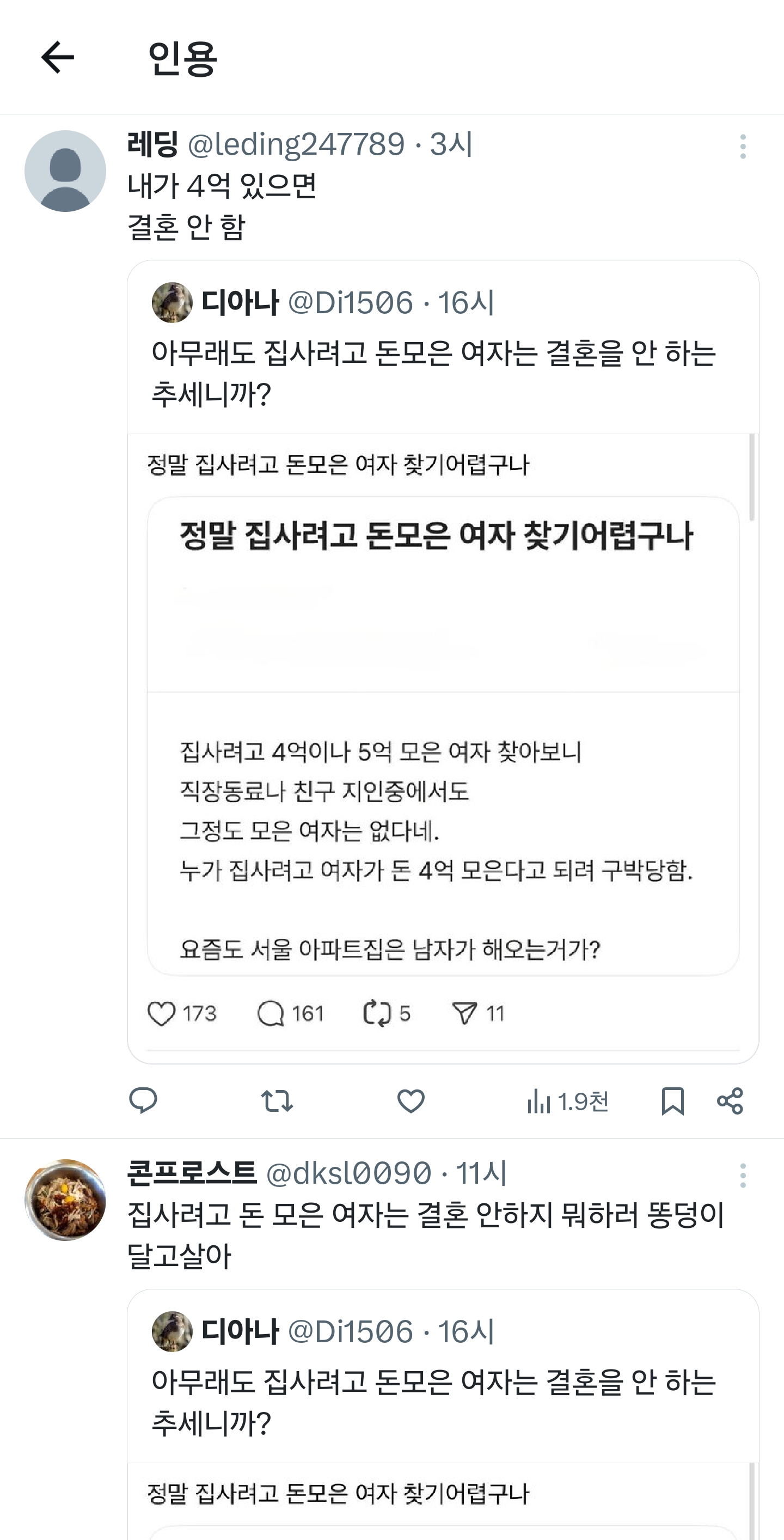The height and width of the screenshot is (1540, 784).
Task: Open 디아나's avatar in first quoted tweet
Action: click(172, 302)
